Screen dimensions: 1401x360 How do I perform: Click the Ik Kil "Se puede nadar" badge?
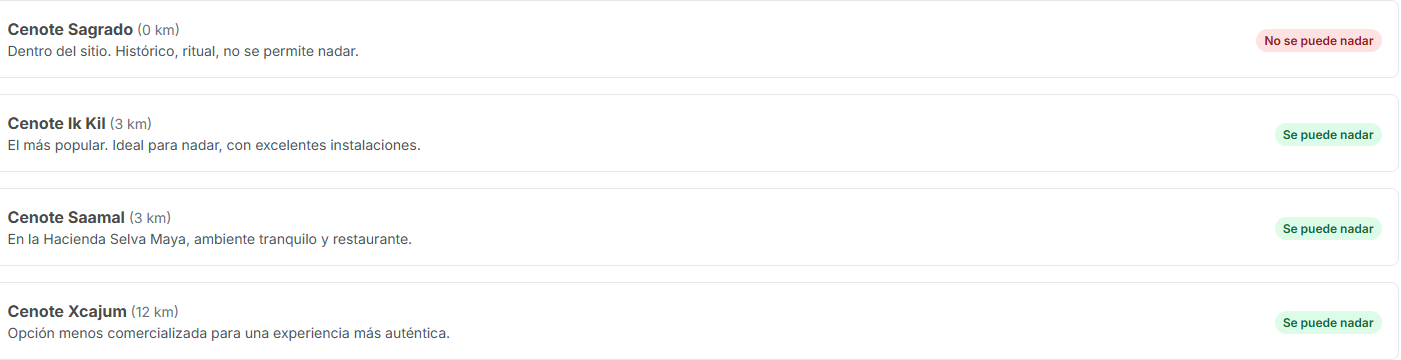1327,135
